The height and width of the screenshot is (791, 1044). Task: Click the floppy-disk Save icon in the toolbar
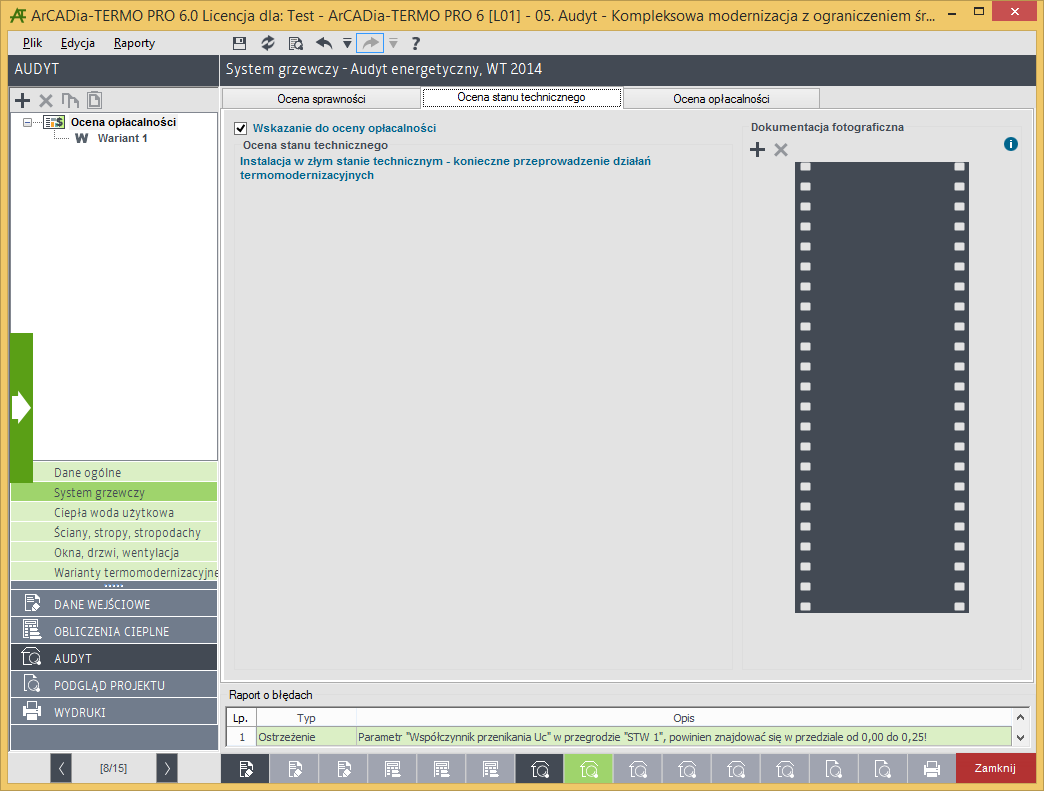(240, 43)
